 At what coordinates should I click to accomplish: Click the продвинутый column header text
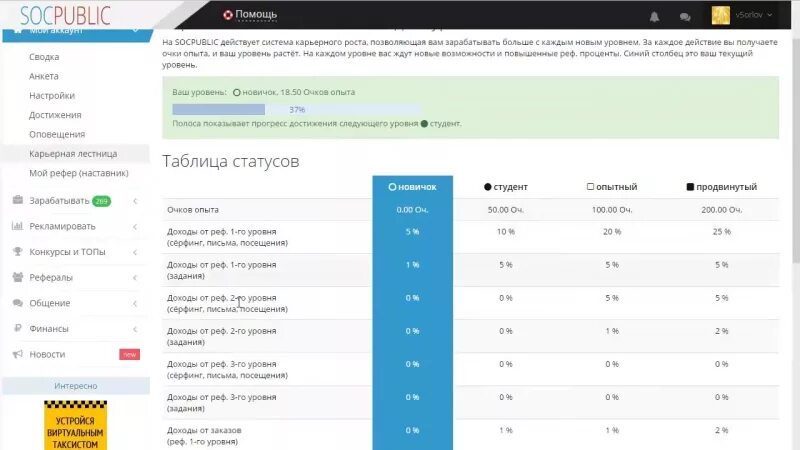click(x=727, y=187)
